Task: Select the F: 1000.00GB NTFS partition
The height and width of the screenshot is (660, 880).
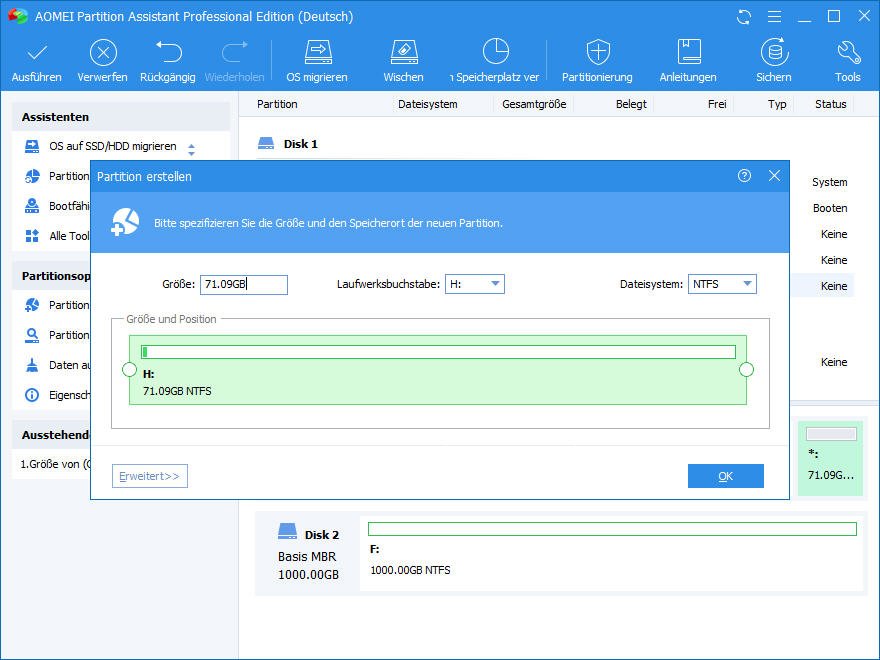Action: click(612, 552)
